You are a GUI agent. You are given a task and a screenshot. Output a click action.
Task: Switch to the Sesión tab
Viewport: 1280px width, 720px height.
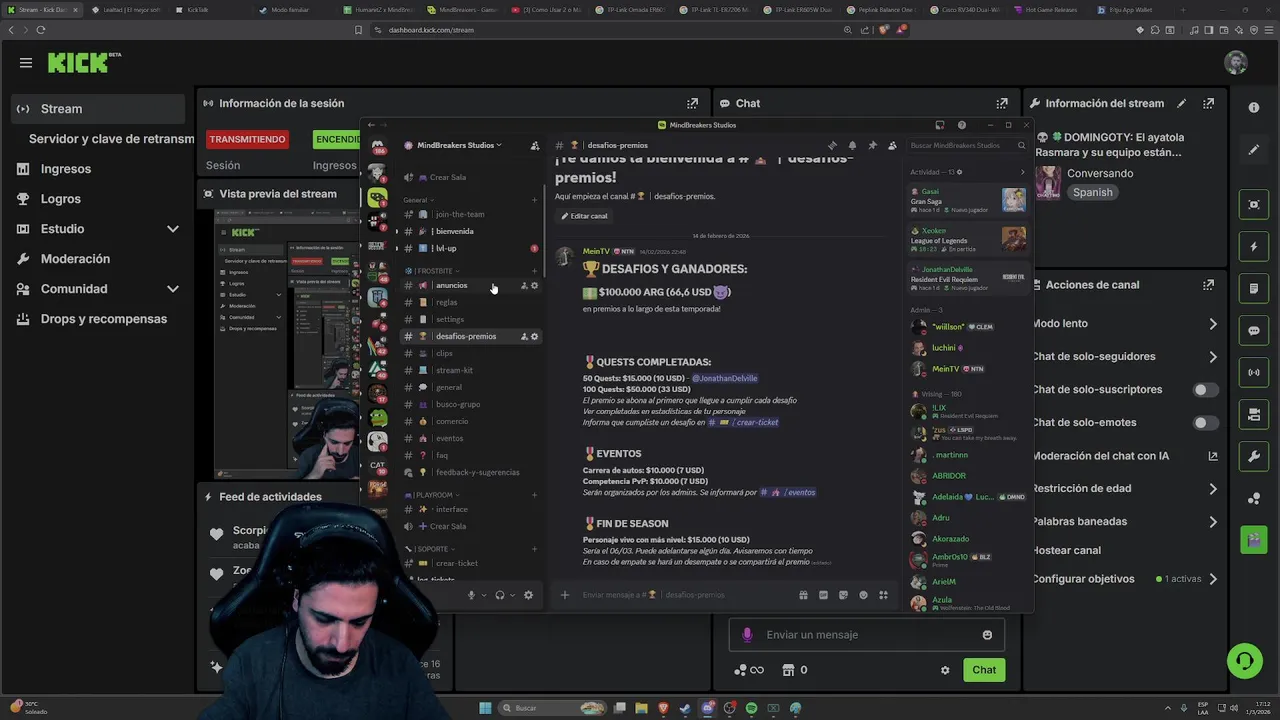click(x=223, y=165)
